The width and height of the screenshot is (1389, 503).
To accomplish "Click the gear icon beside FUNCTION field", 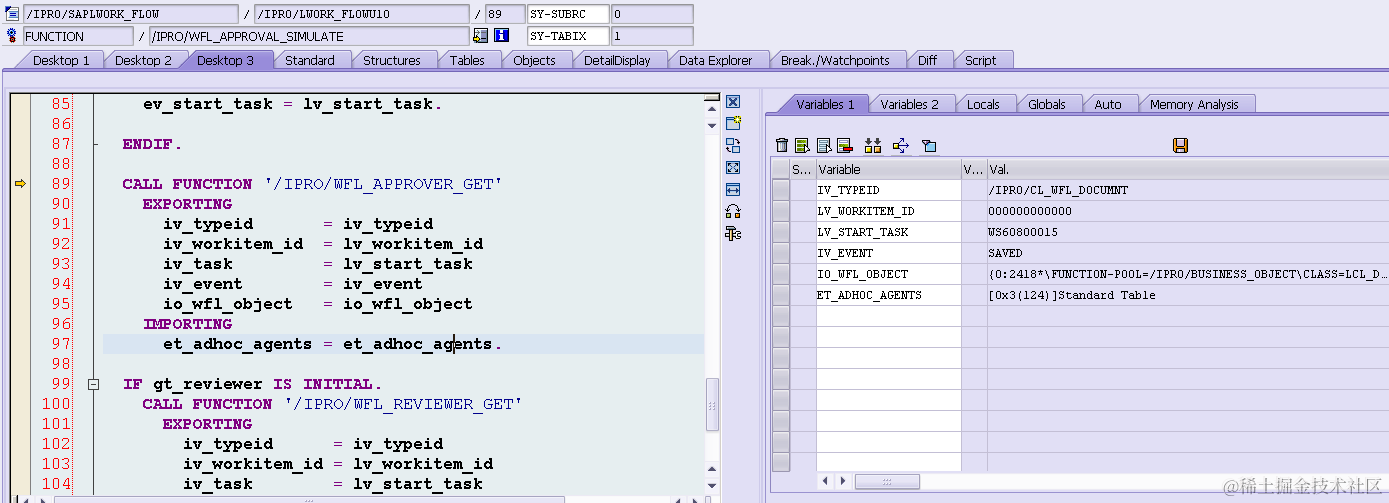I will coord(12,36).
